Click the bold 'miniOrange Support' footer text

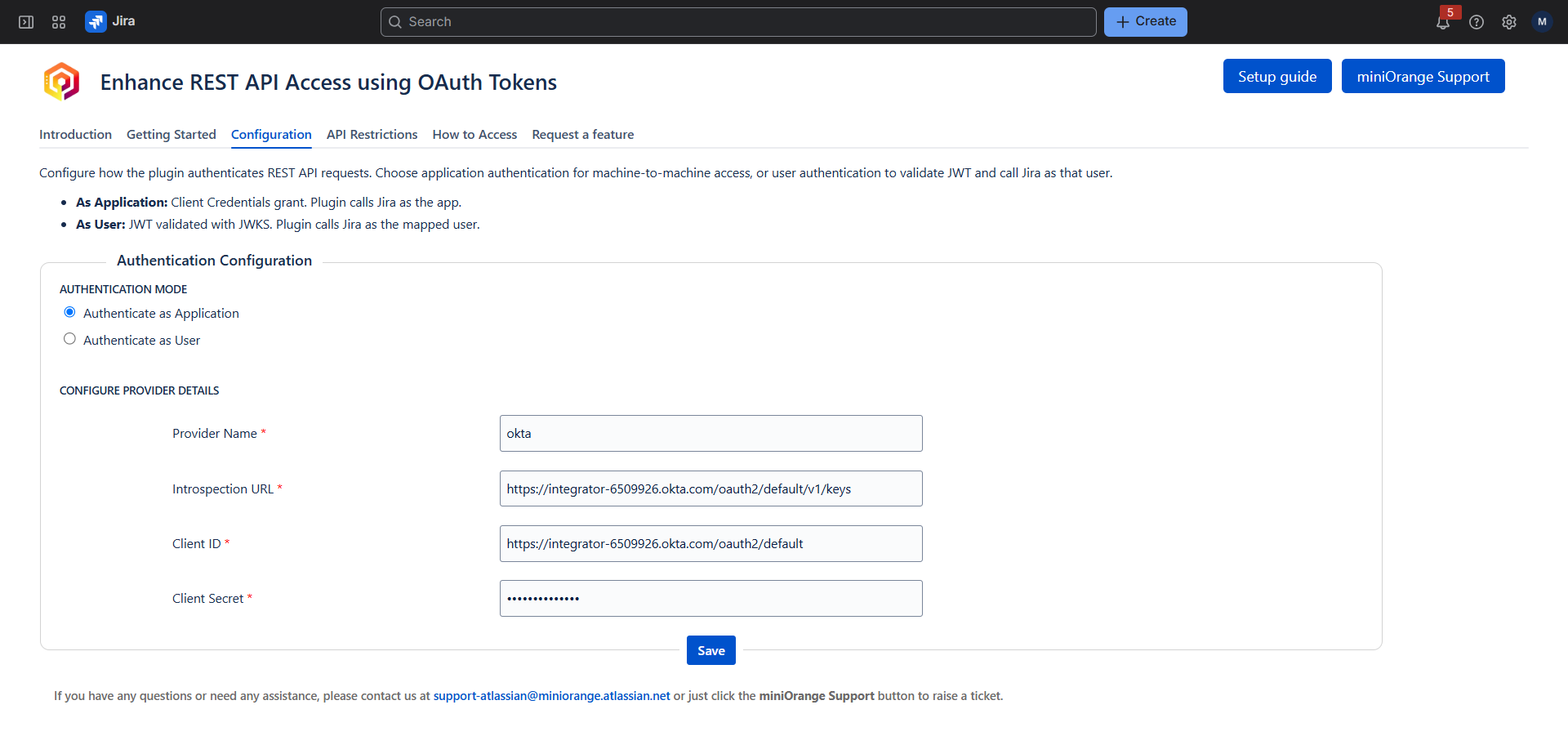tap(817, 696)
